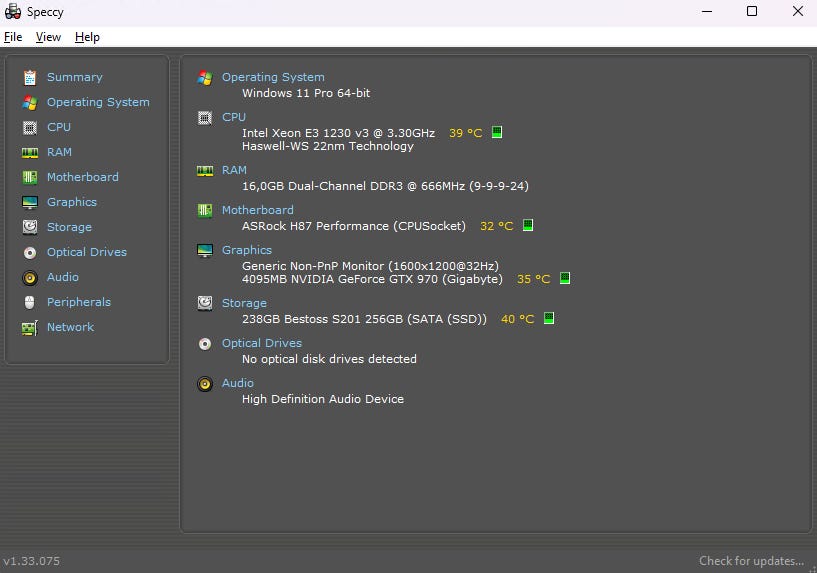Switch to Optical Drives section in sidebar

(x=87, y=252)
